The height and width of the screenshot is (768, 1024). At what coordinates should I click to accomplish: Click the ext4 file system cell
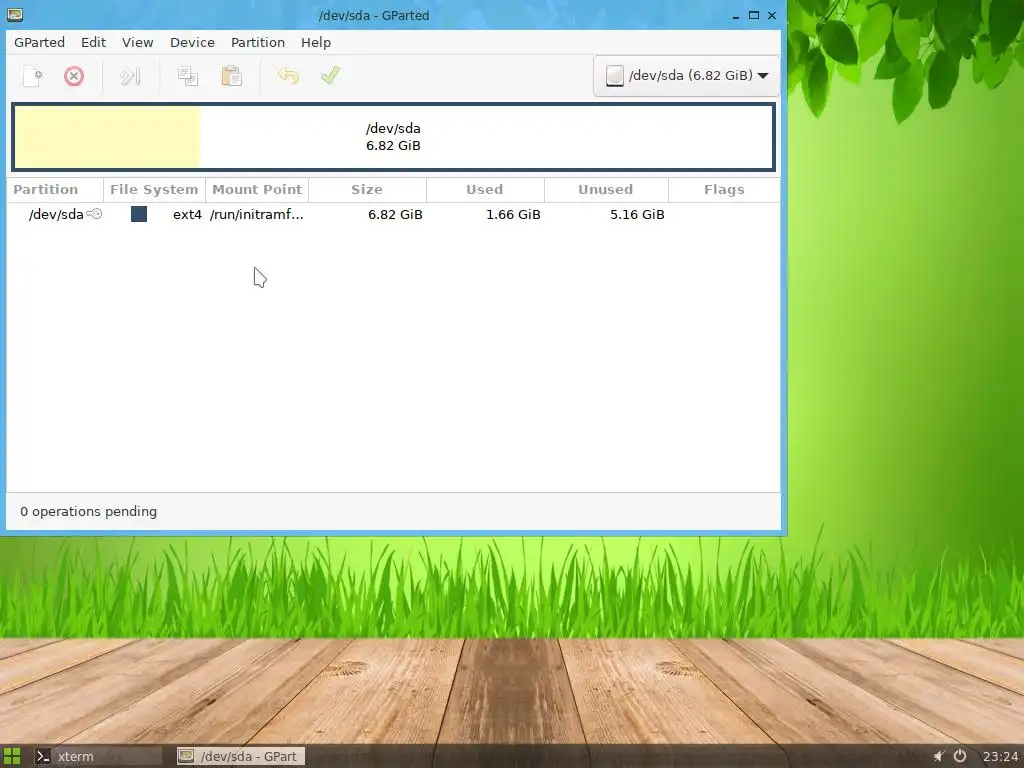(x=187, y=214)
